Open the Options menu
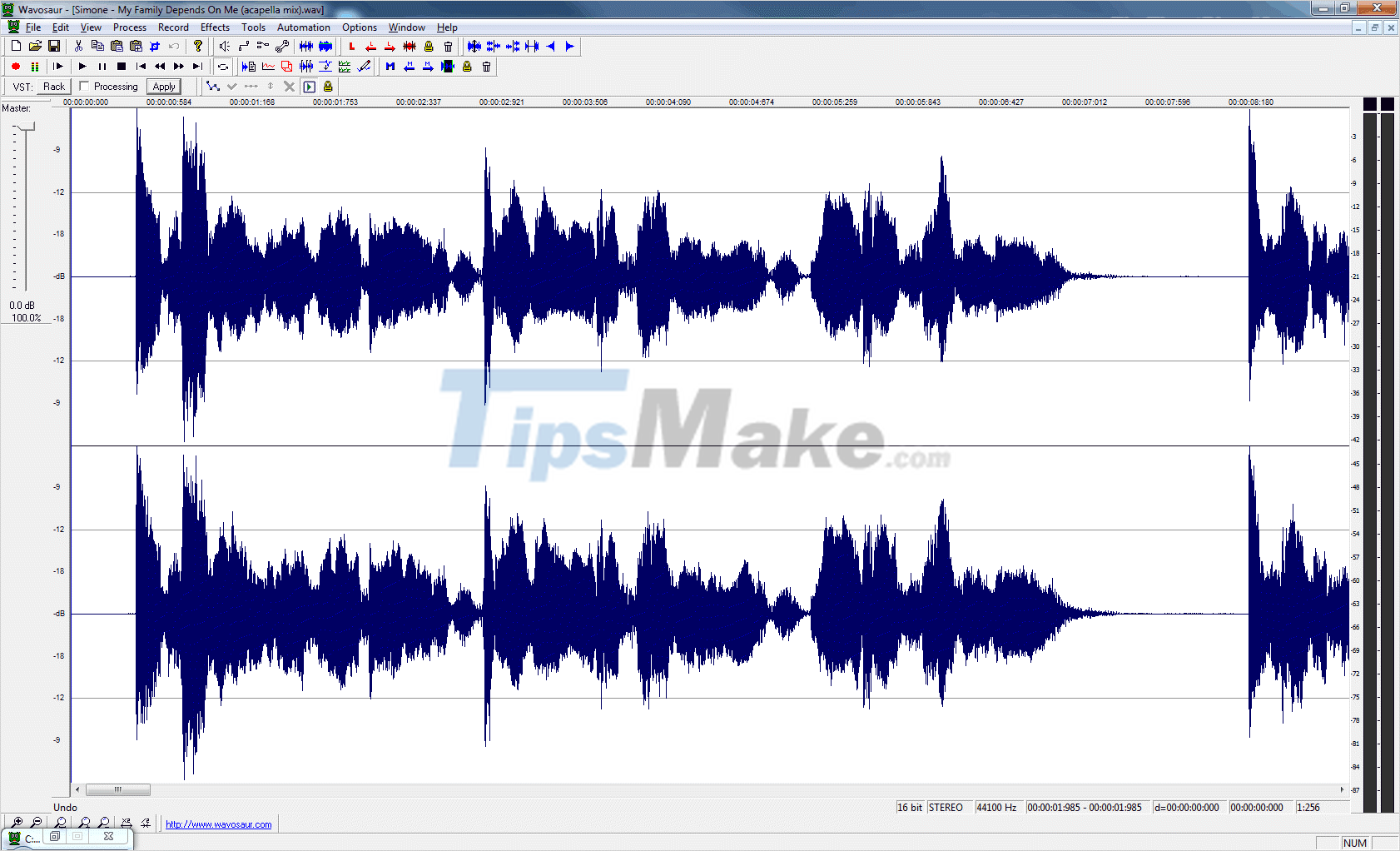The image size is (1400, 851). 359,27
